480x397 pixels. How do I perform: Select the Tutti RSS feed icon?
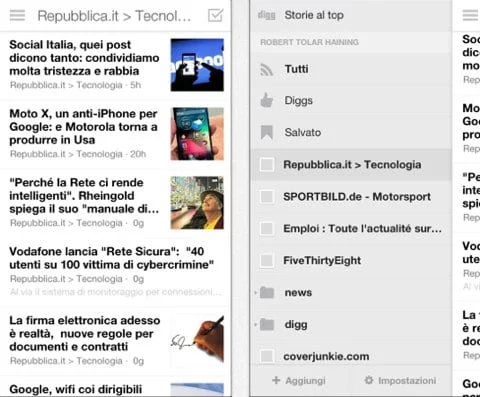[x=267, y=69]
